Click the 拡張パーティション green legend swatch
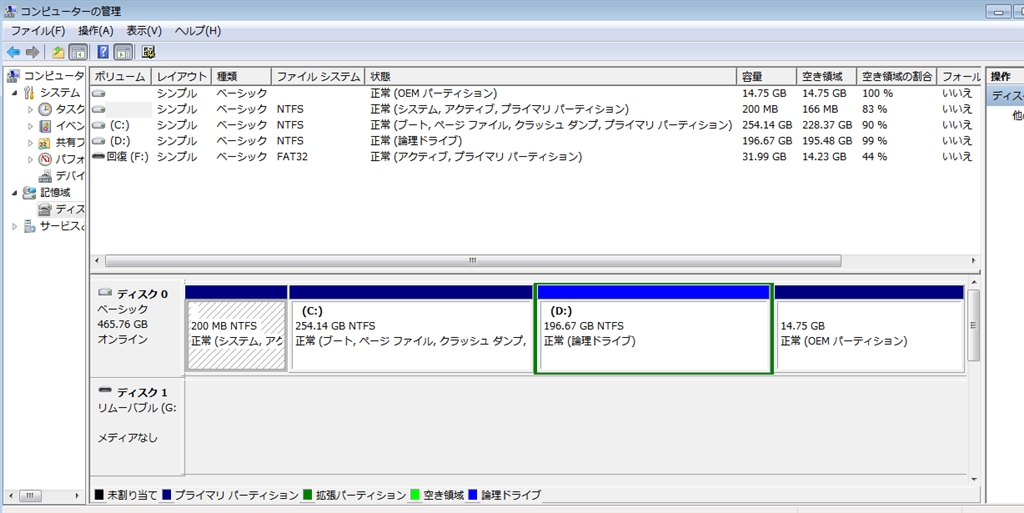Screen dimensions: 1024x513 [x=308, y=495]
